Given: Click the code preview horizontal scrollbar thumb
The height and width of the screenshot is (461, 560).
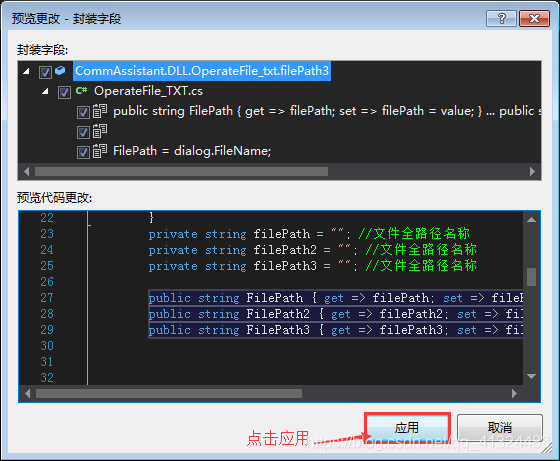Looking at the screenshot, I should coord(169,394).
